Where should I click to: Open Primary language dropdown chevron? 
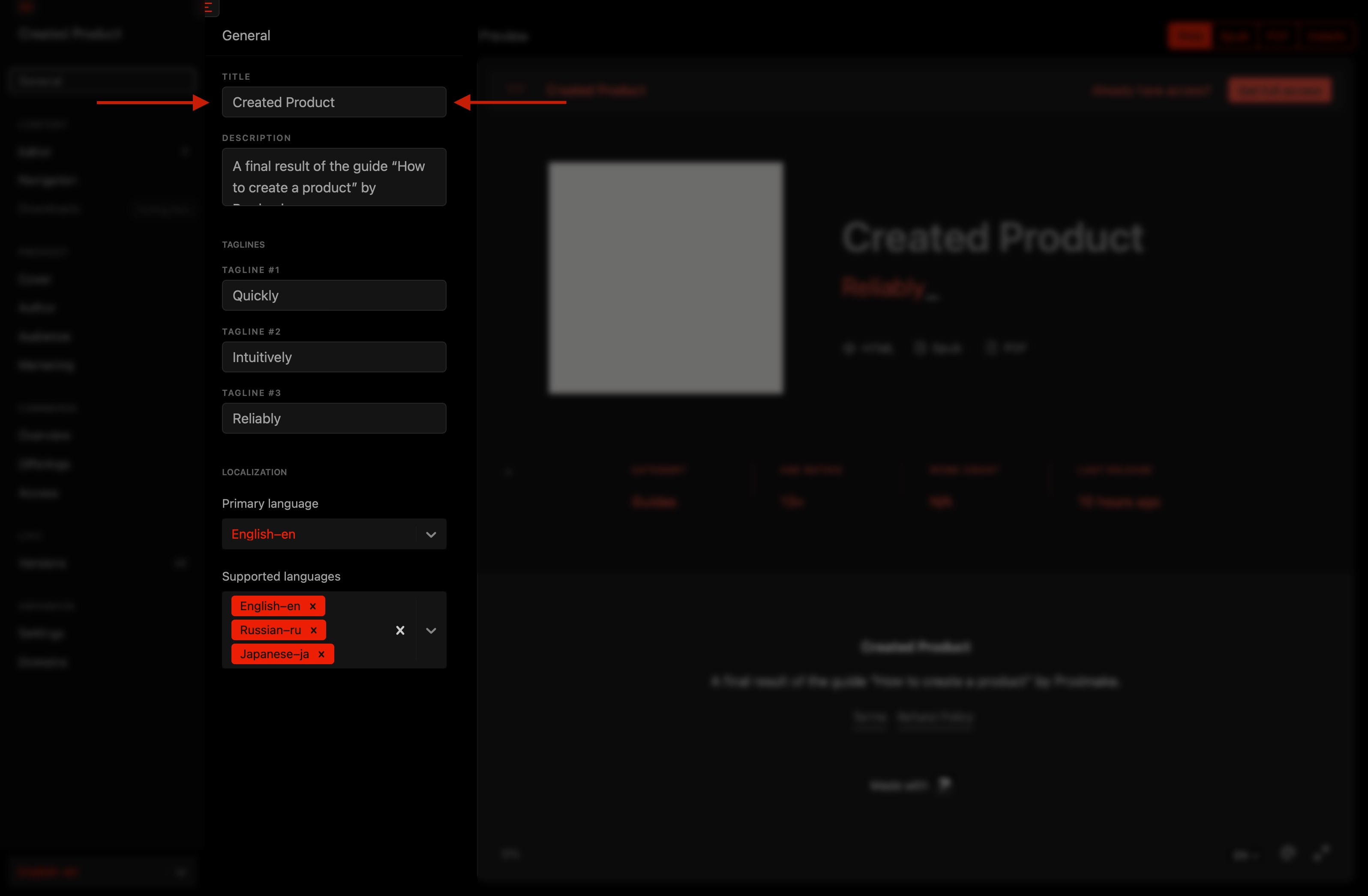[x=431, y=534]
